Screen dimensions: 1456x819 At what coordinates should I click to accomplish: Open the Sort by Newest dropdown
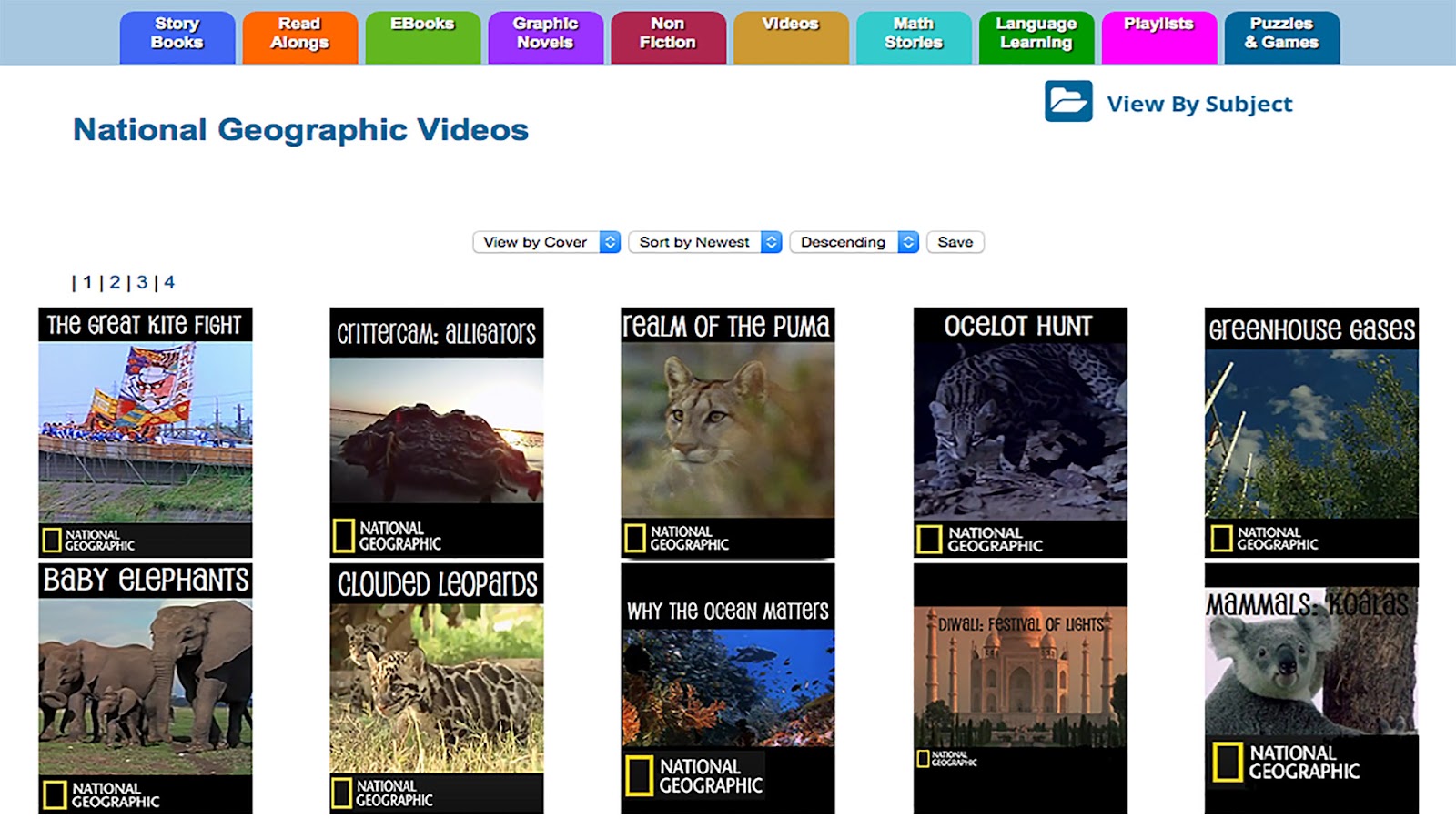(705, 242)
